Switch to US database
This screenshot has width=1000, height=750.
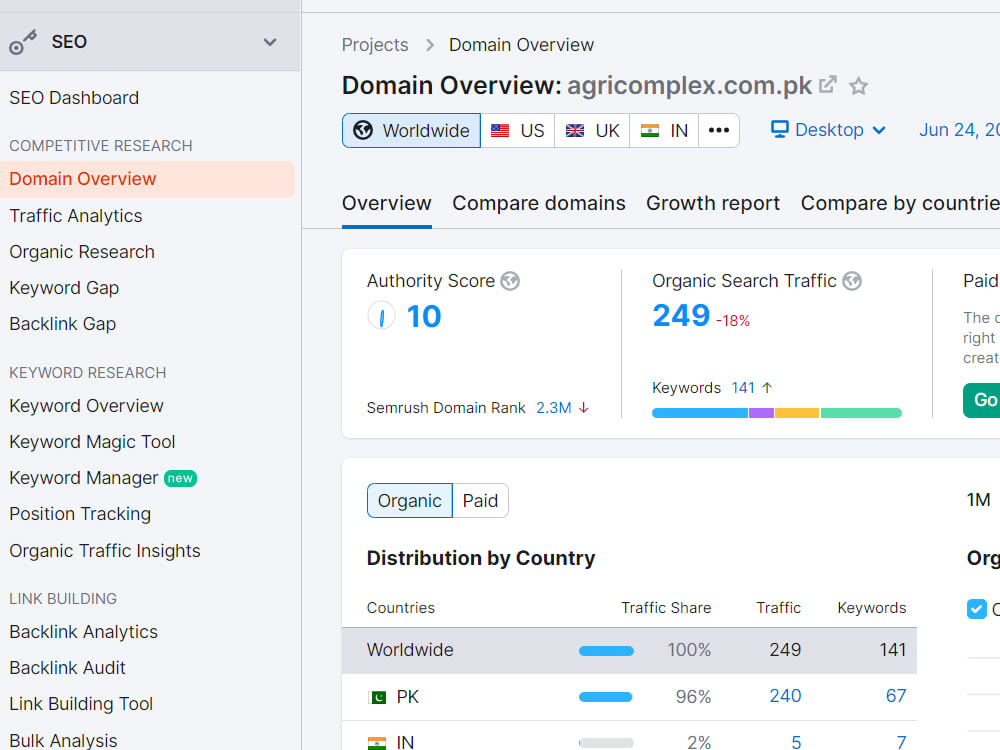[x=518, y=131]
